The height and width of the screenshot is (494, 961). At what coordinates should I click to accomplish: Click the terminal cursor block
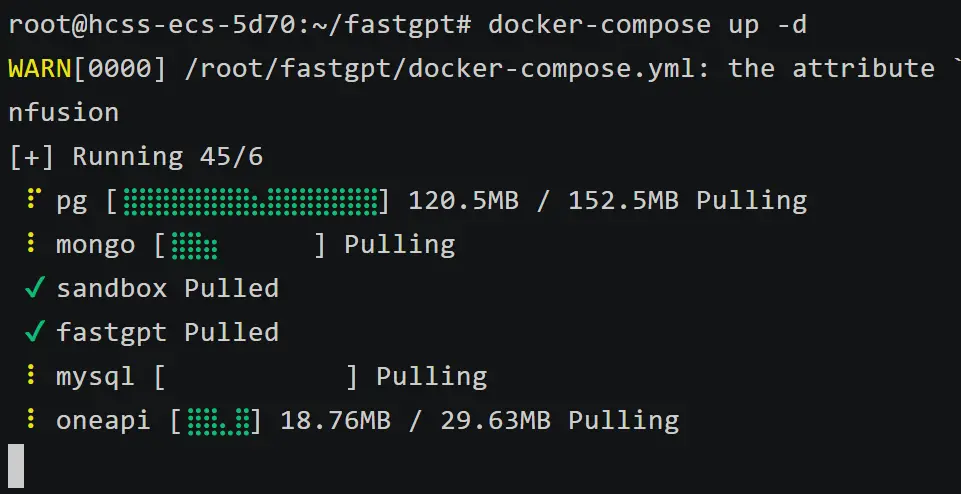point(15,465)
